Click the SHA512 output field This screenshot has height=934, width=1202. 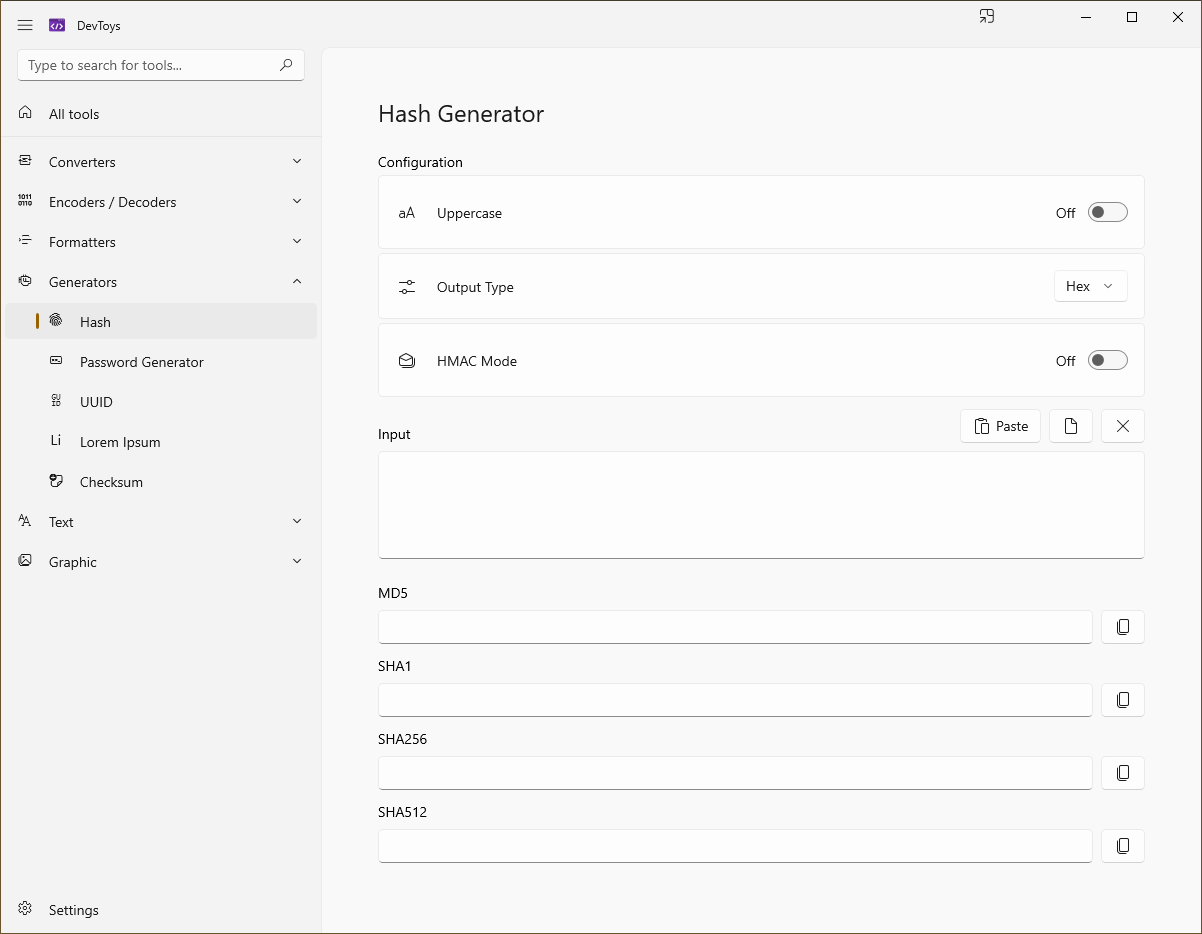(x=735, y=846)
